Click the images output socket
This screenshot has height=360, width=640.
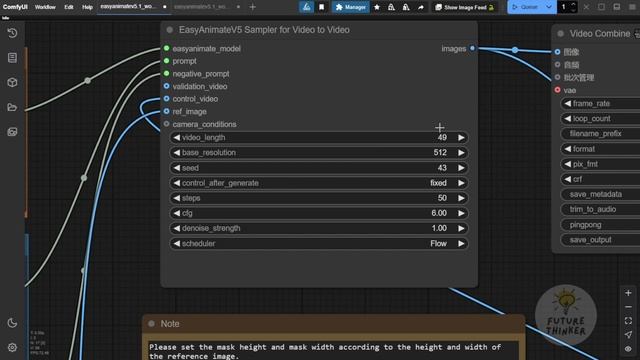(x=472, y=48)
